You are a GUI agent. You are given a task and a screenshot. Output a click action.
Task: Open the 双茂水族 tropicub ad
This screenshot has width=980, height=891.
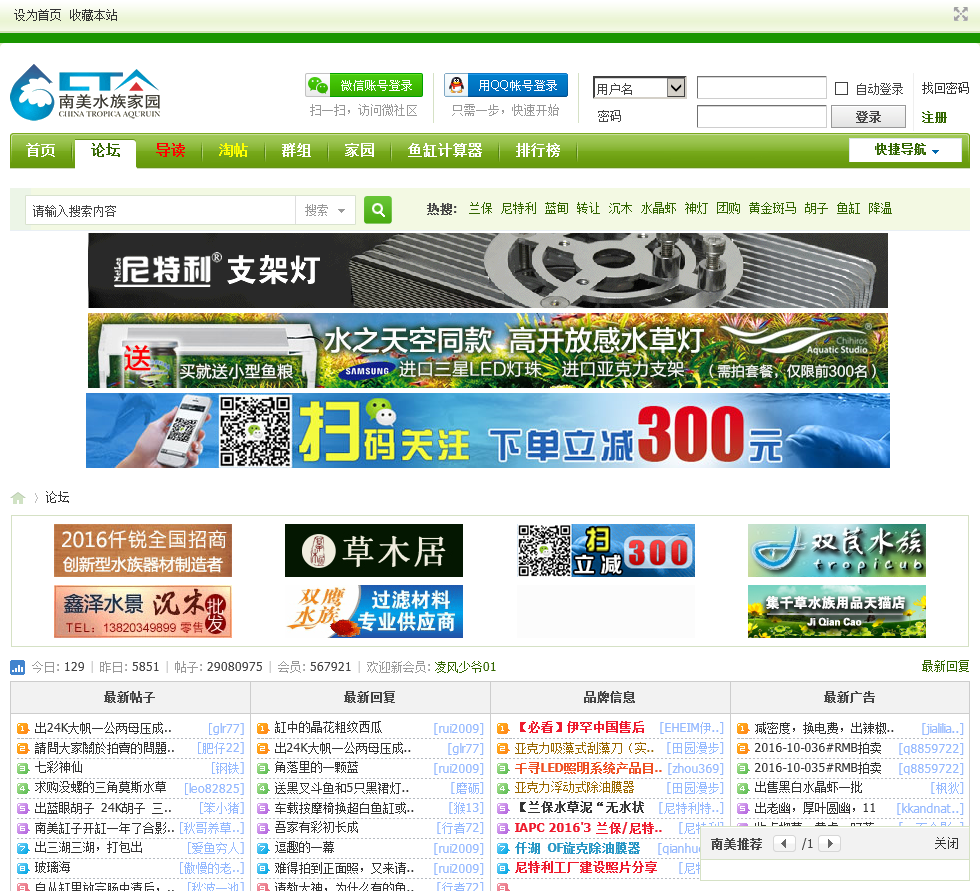[x=837, y=550]
